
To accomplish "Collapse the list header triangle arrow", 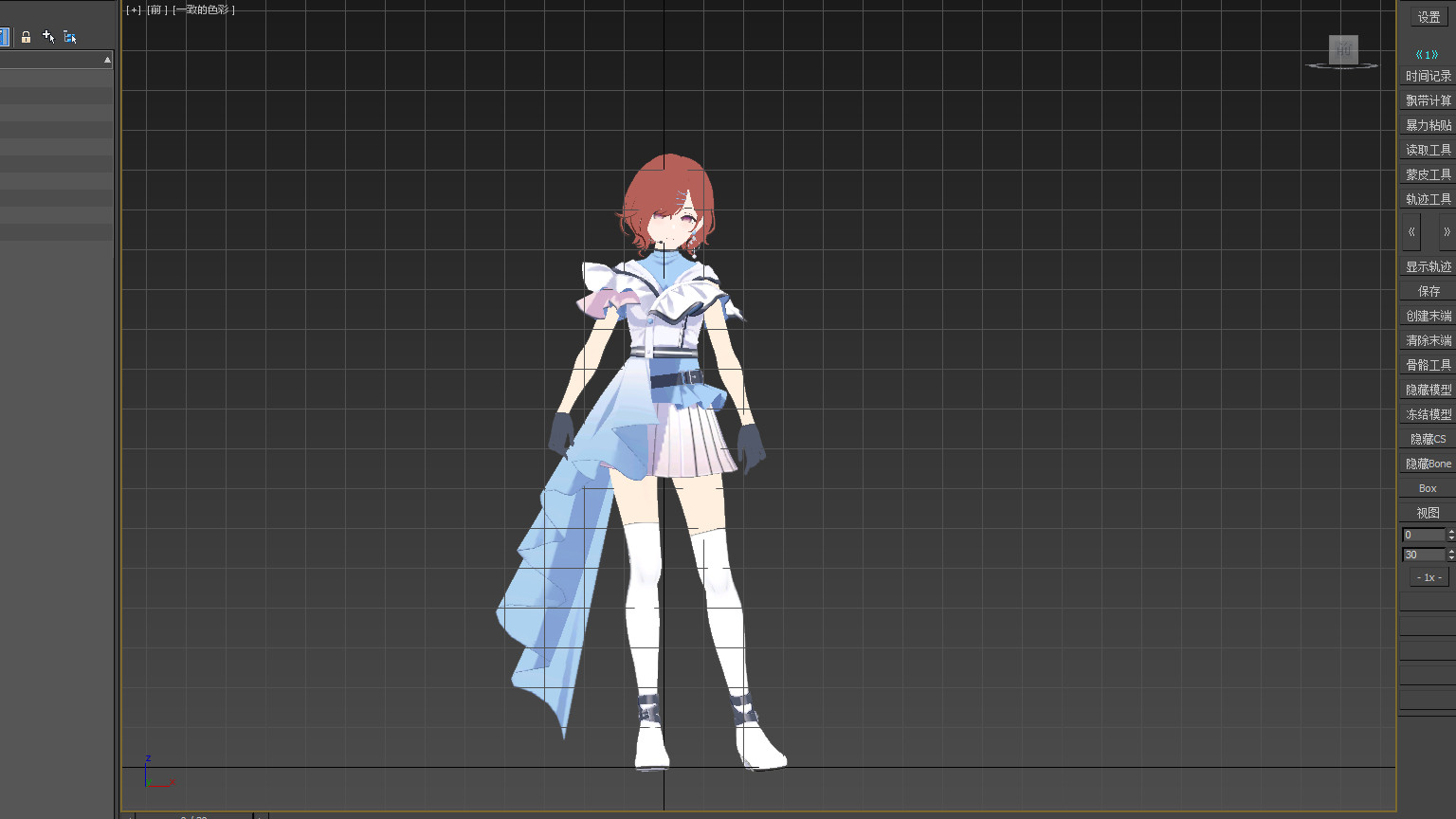I will [x=107, y=60].
